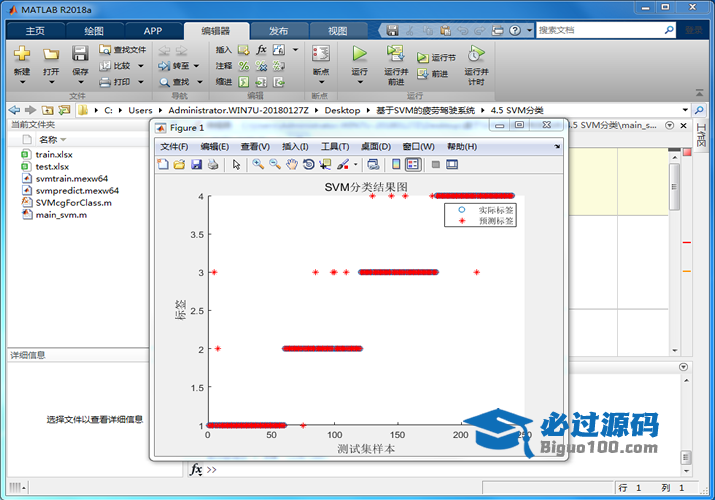Open the brush color dropdown in Figure toolbar

(x=355, y=164)
